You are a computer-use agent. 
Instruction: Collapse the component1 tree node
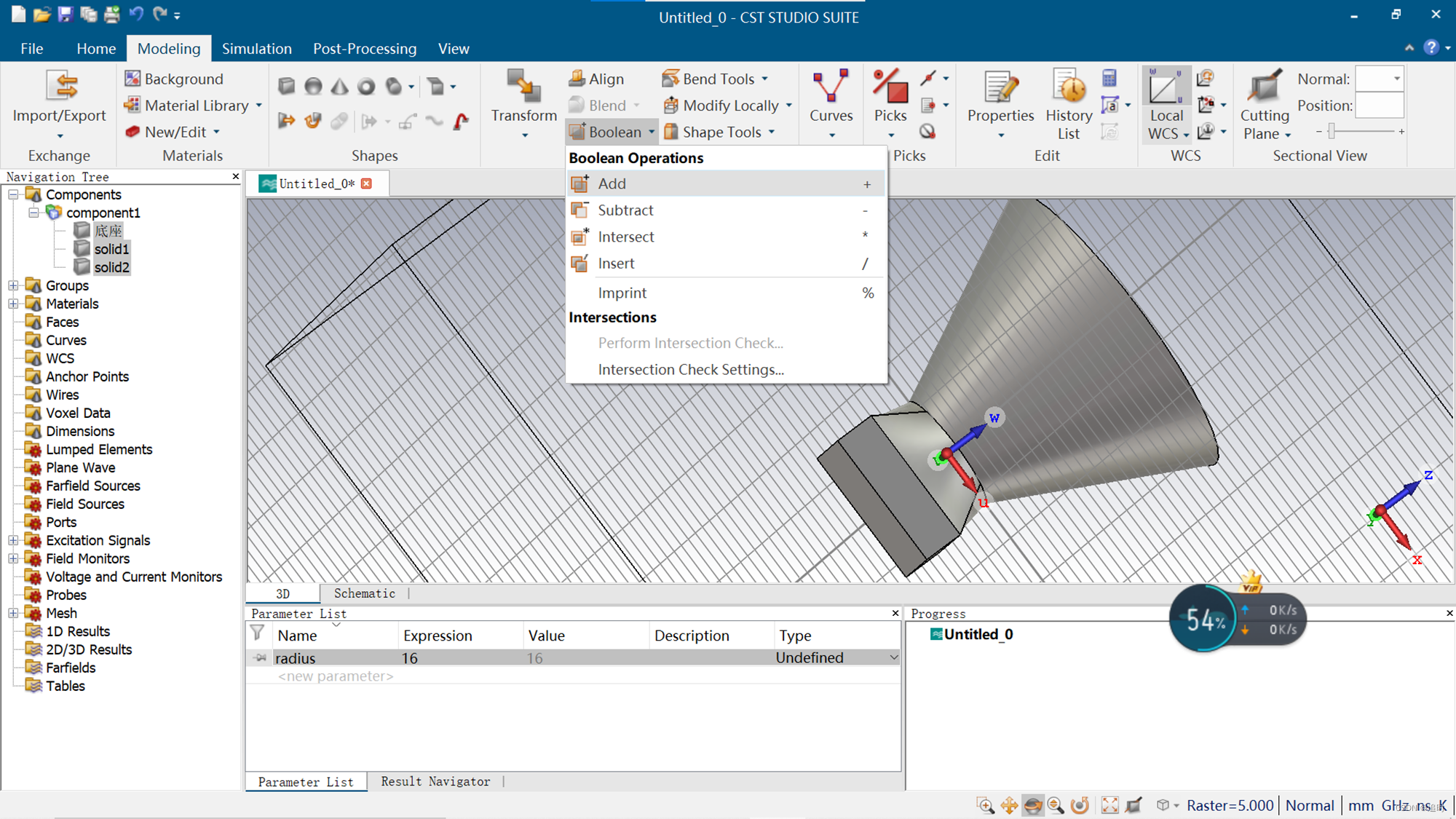coord(33,213)
